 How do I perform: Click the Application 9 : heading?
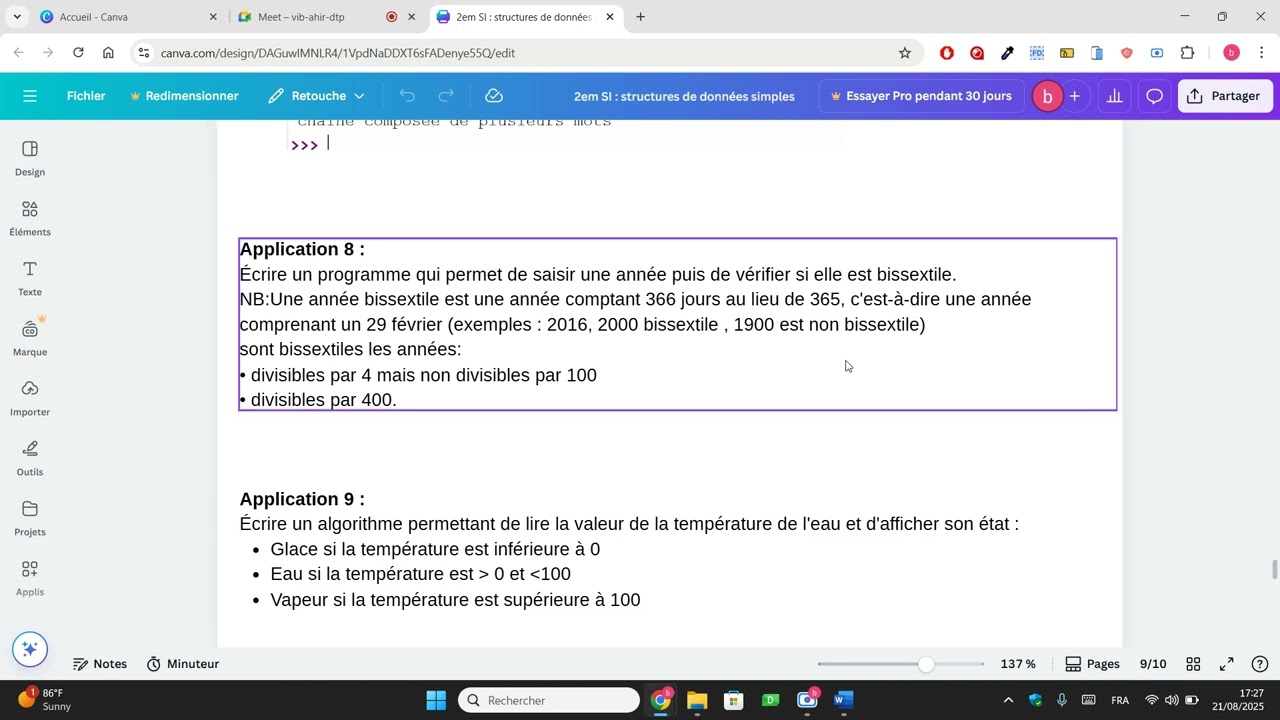click(302, 499)
